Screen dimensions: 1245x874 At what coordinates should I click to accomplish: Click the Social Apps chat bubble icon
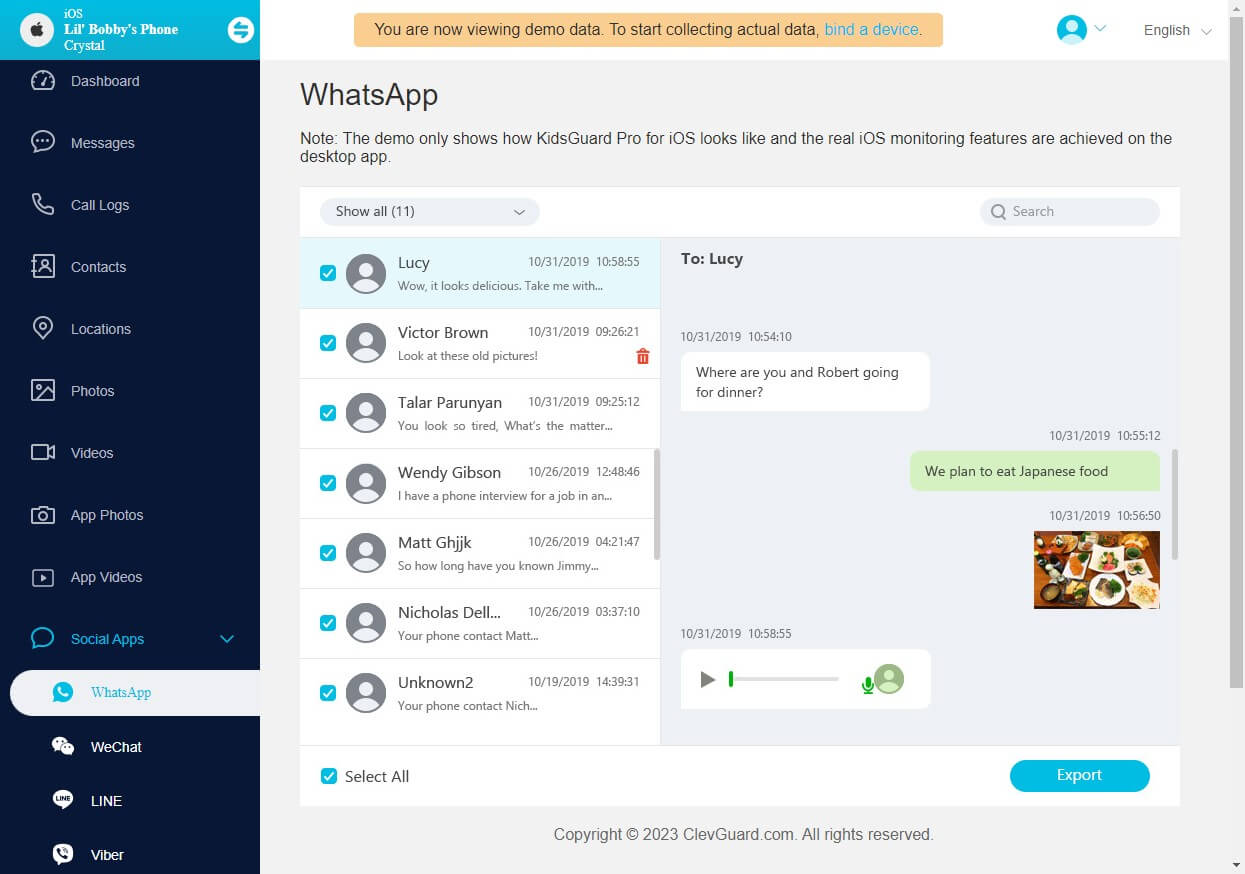click(43, 639)
